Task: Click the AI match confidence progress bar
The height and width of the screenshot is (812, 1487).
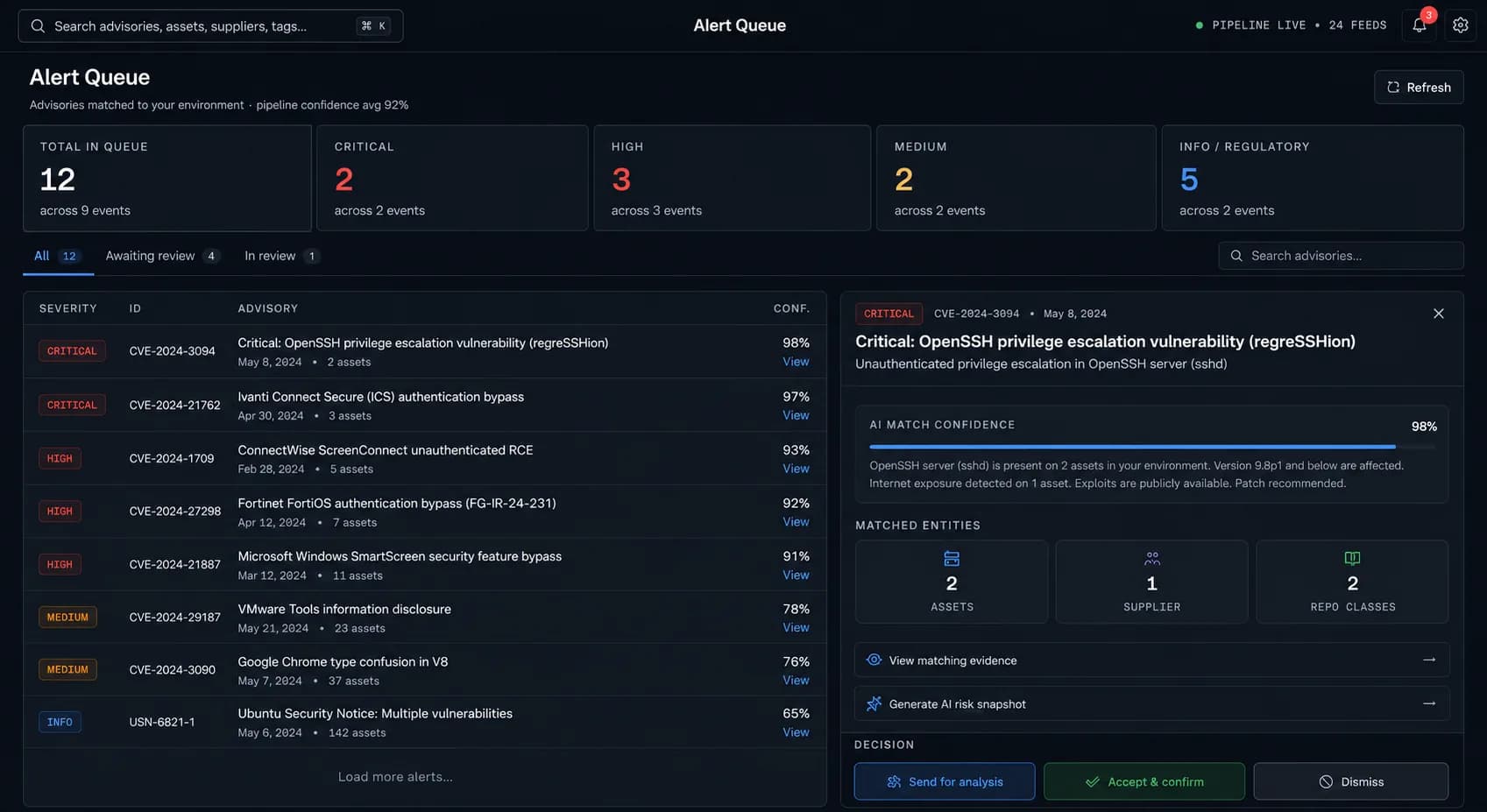Action: 1151,447
